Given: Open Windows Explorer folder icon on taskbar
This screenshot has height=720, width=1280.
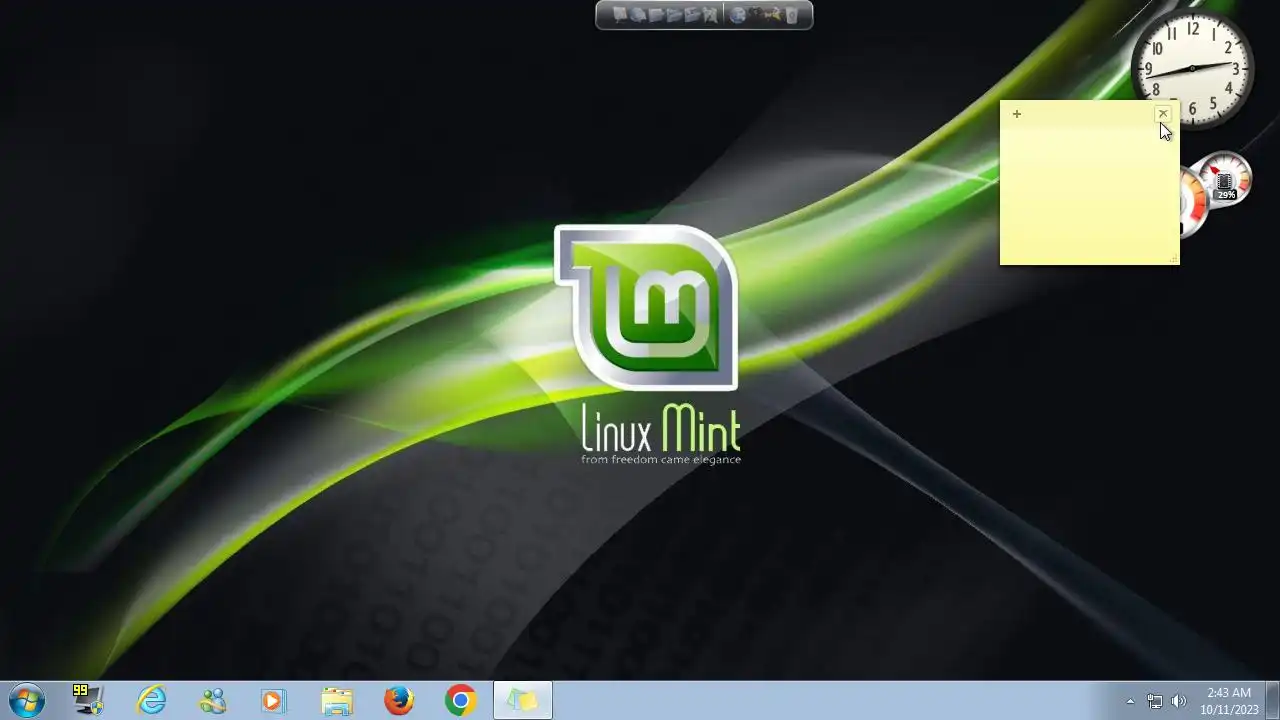Looking at the screenshot, I should pos(337,701).
